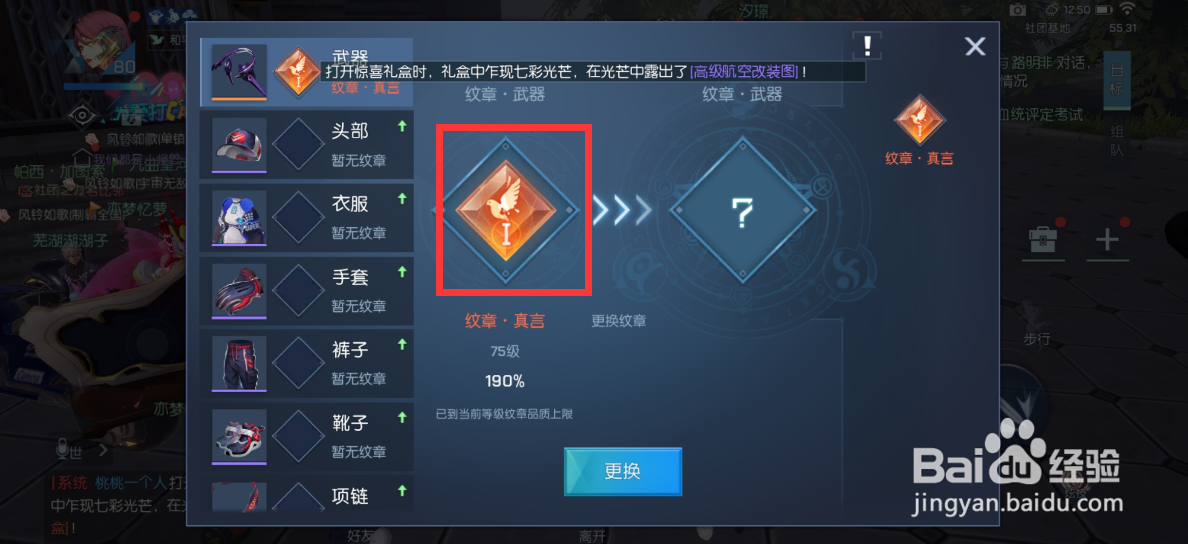Select the 纹章·真言 emblem in the right inventory
This screenshot has width=1188, height=544.
coord(920,120)
